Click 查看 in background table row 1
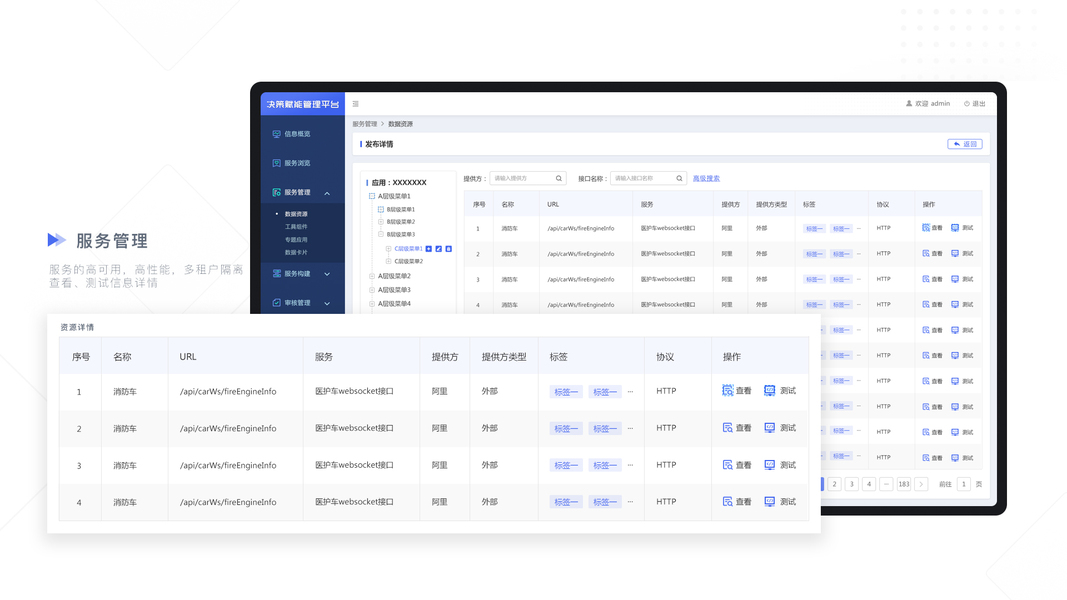1067x600 pixels. point(932,228)
